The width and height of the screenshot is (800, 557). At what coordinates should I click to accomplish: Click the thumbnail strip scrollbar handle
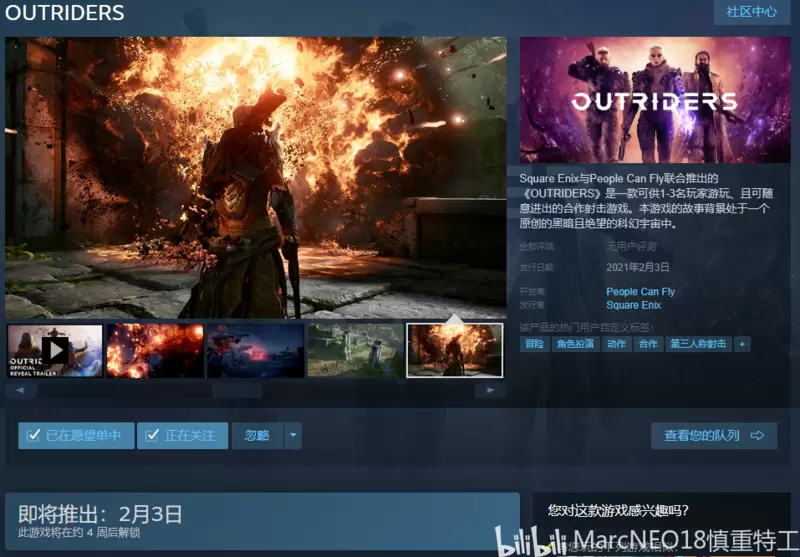pos(237,391)
